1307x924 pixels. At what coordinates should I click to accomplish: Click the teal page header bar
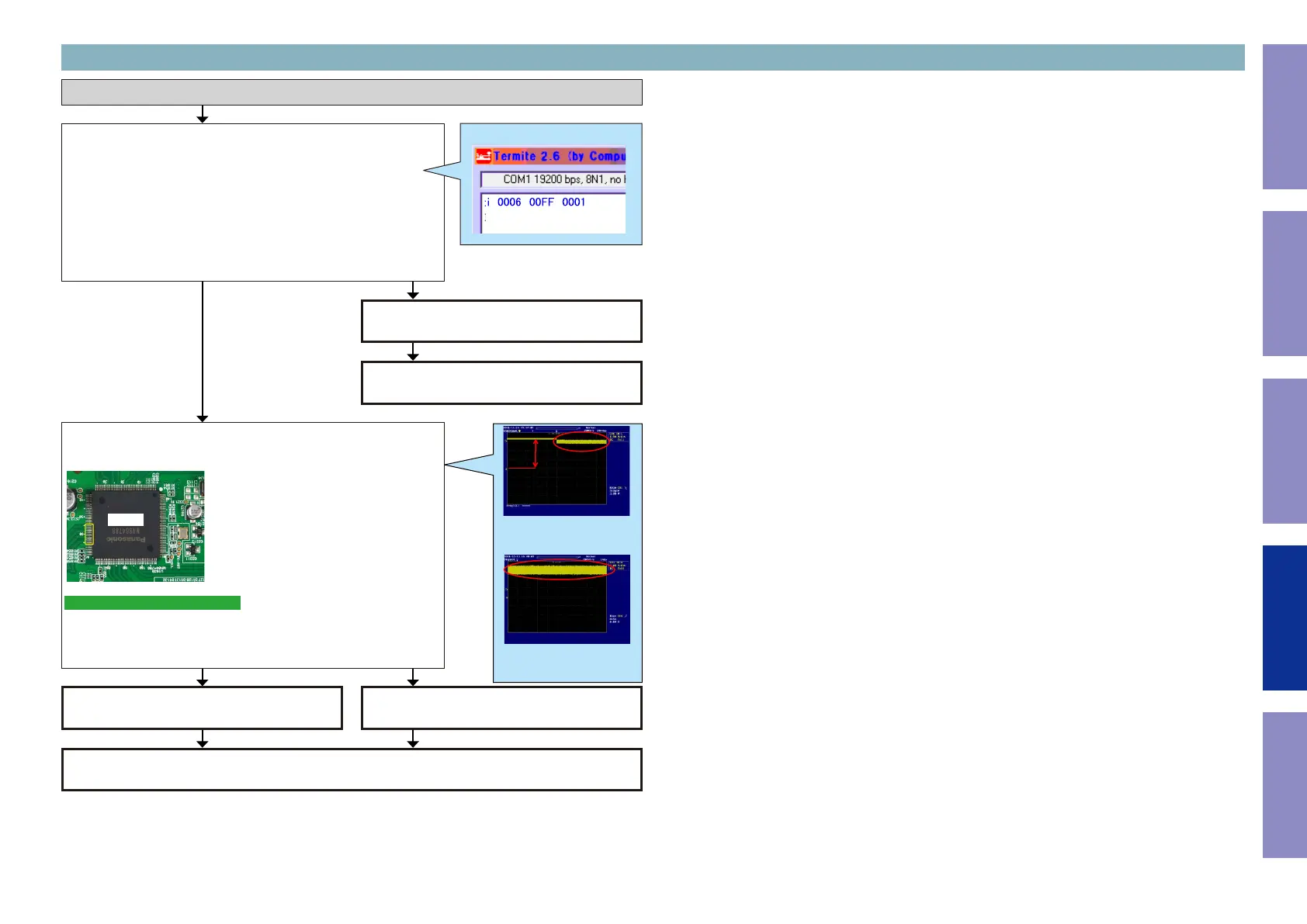[653, 57]
